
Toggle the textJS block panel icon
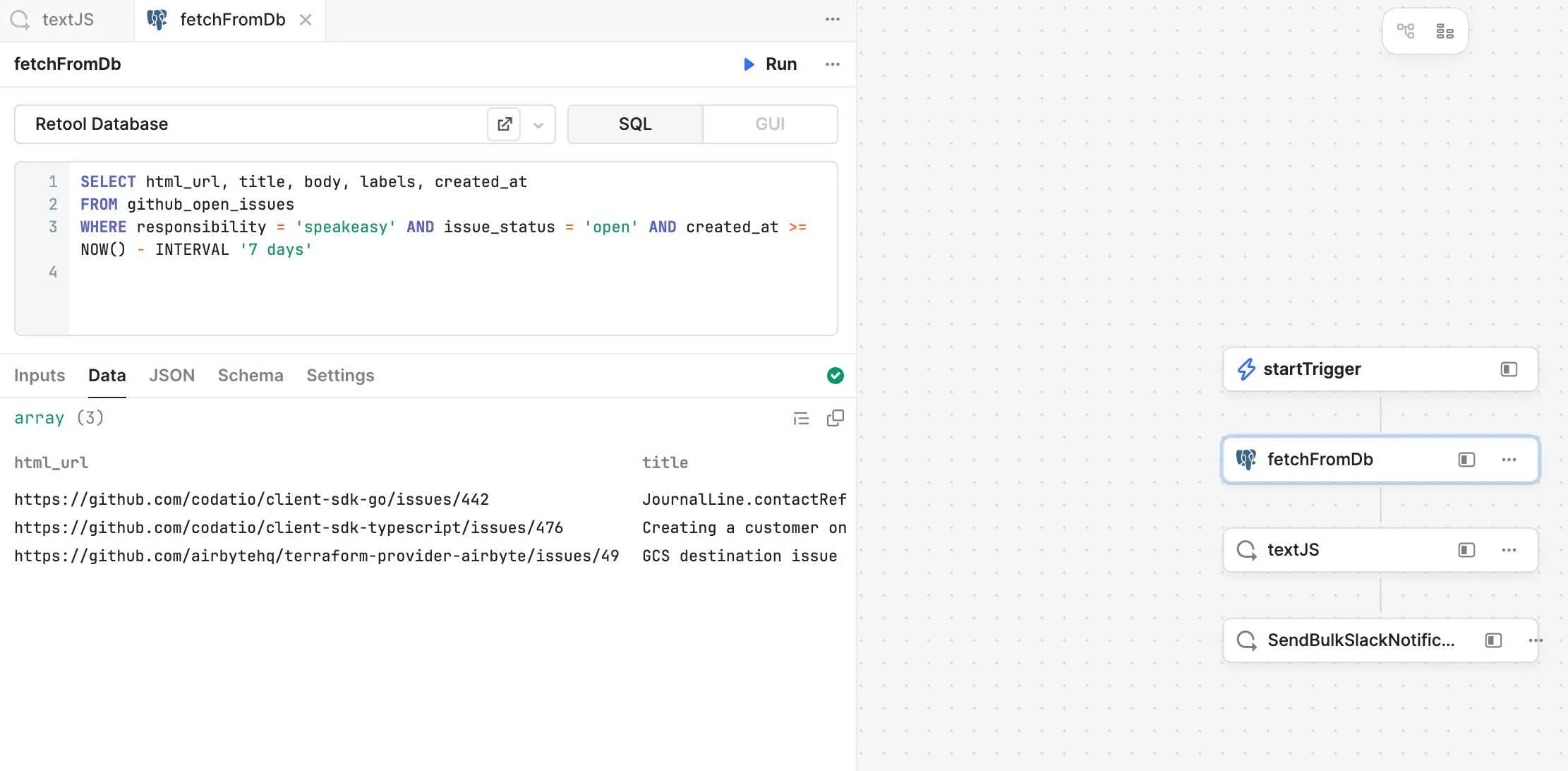pos(1466,550)
